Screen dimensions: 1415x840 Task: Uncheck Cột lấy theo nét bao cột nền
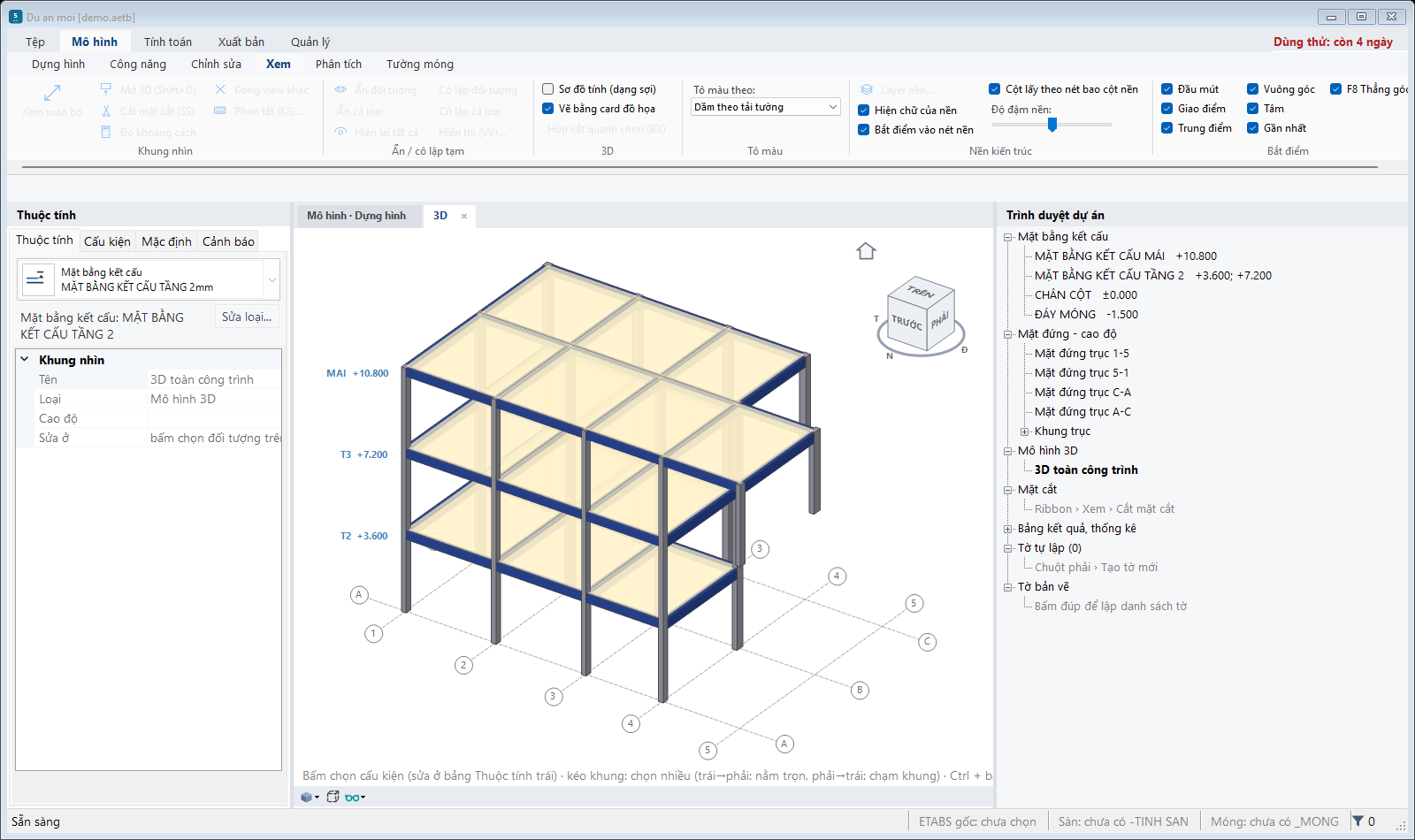pyautogui.click(x=995, y=89)
